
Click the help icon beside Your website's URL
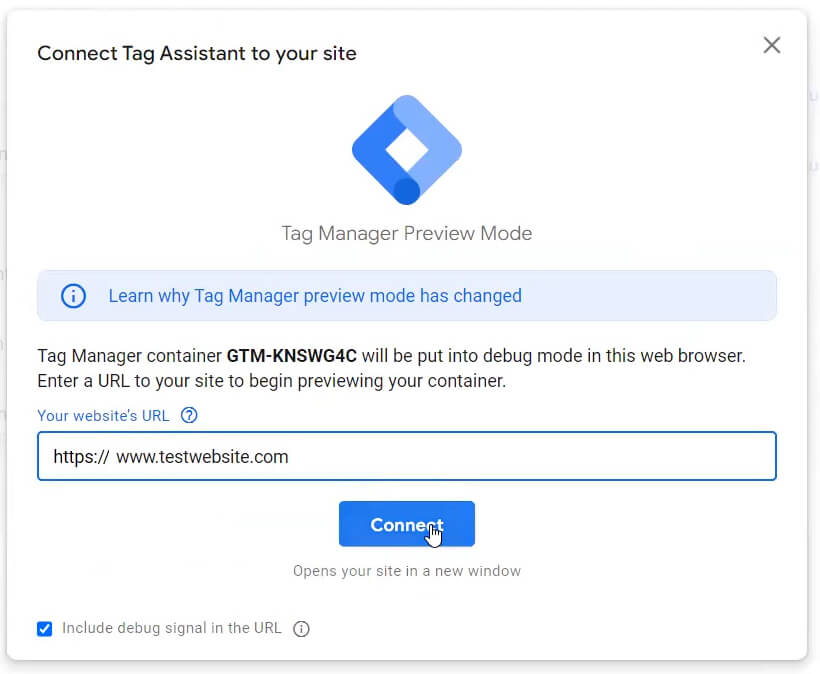pyautogui.click(x=189, y=415)
